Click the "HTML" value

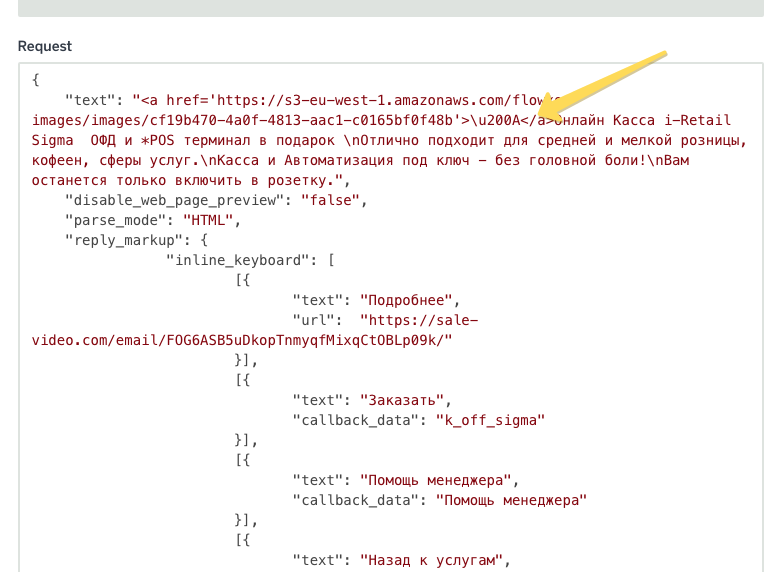point(205,220)
